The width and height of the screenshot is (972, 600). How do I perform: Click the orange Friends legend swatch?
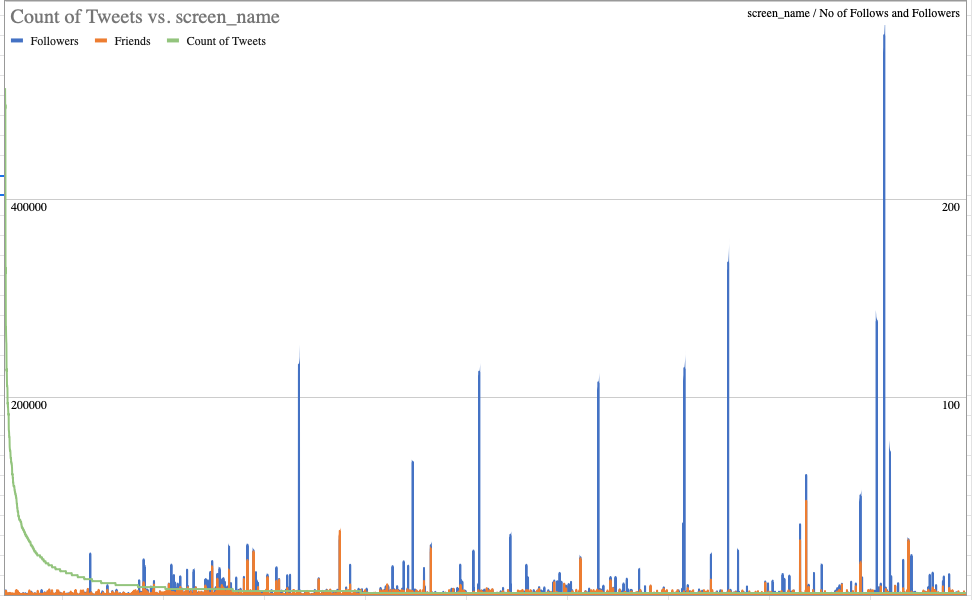coord(101,41)
